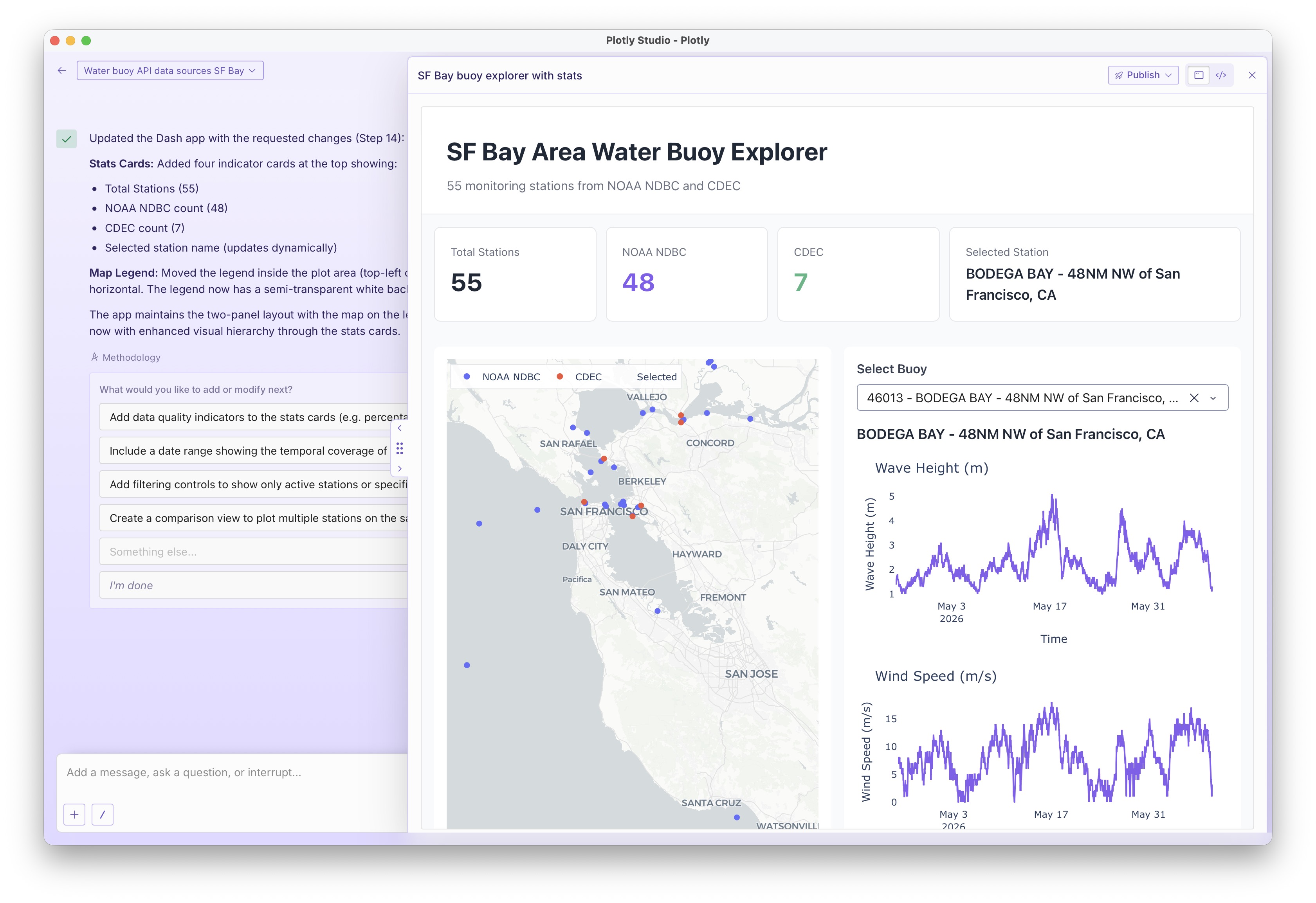Click the Total Stations (55) bullet
Image resolution: width=1316 pixels, height=903 pixels.
coord(152,189)
